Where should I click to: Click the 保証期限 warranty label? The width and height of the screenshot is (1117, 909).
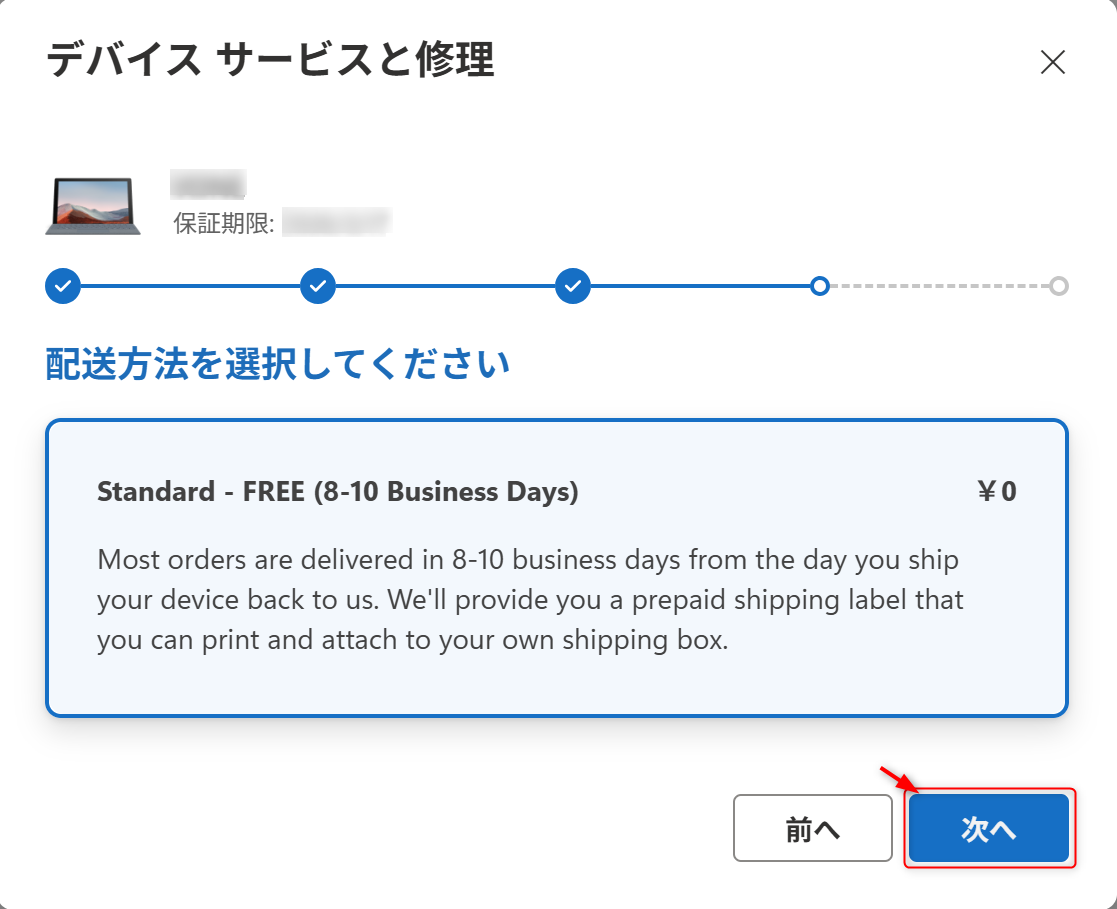224,223
